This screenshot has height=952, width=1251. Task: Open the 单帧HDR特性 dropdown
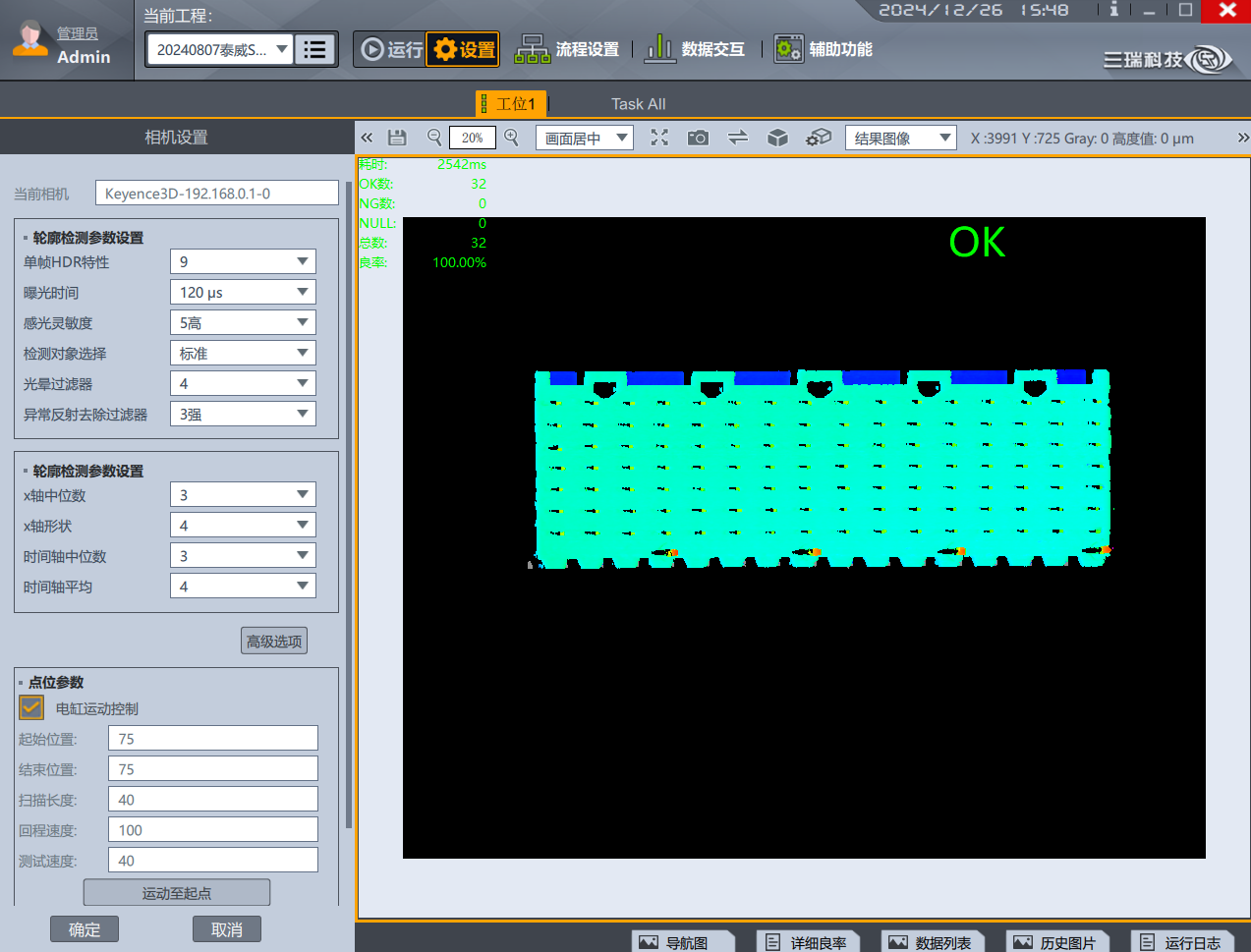243,261
